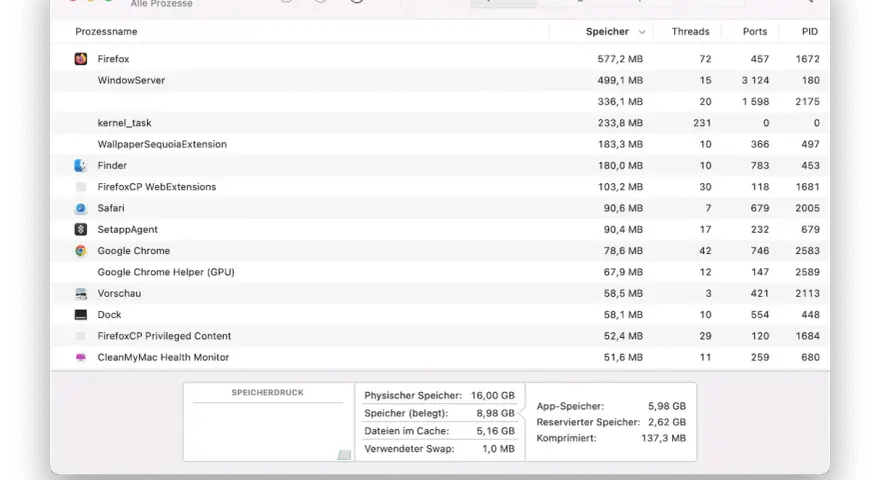Select the Safari process name
The image size is (880, 480).
pos(111,208)
